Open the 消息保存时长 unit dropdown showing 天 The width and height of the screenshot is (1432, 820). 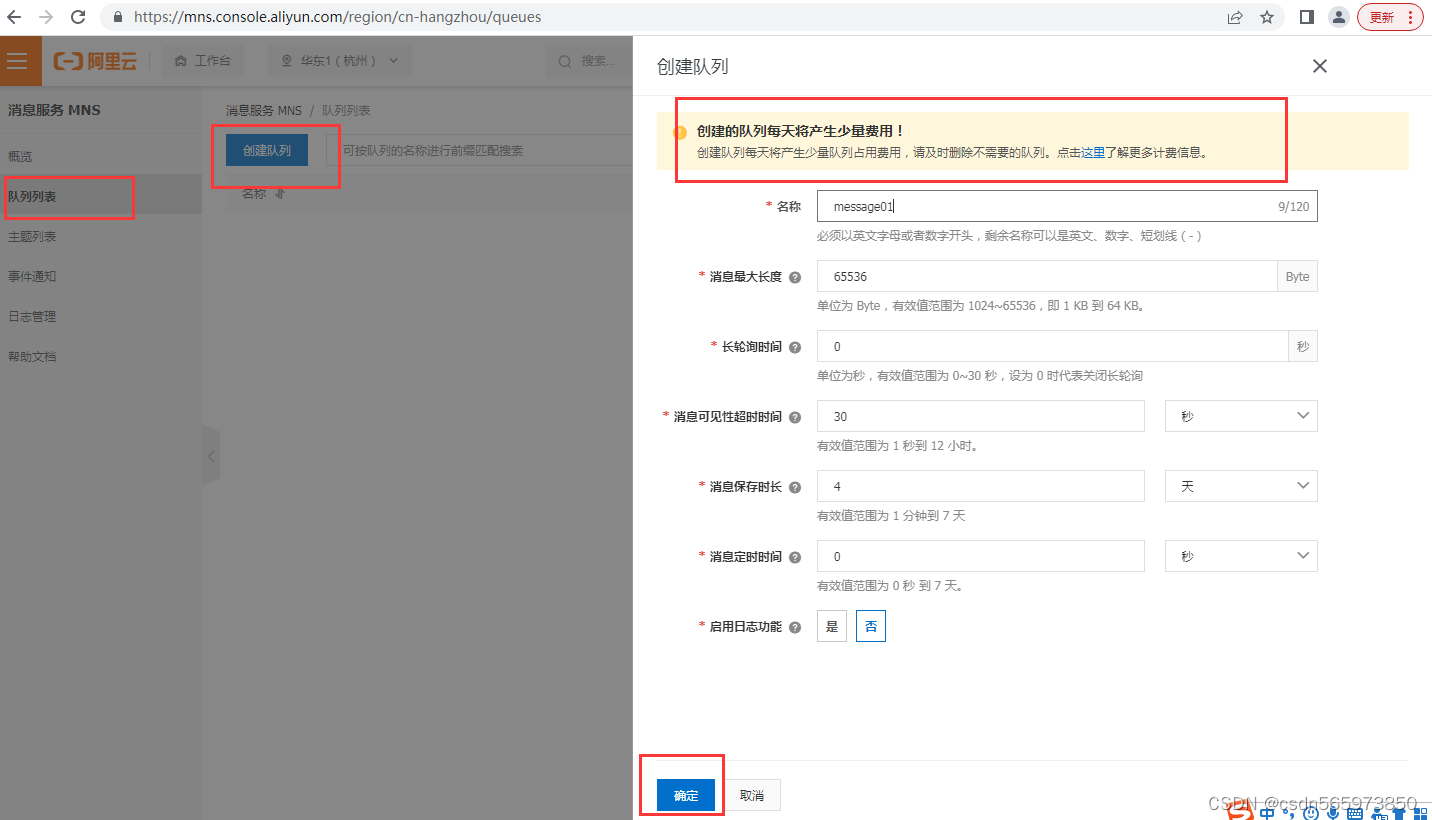point(1241,486)
